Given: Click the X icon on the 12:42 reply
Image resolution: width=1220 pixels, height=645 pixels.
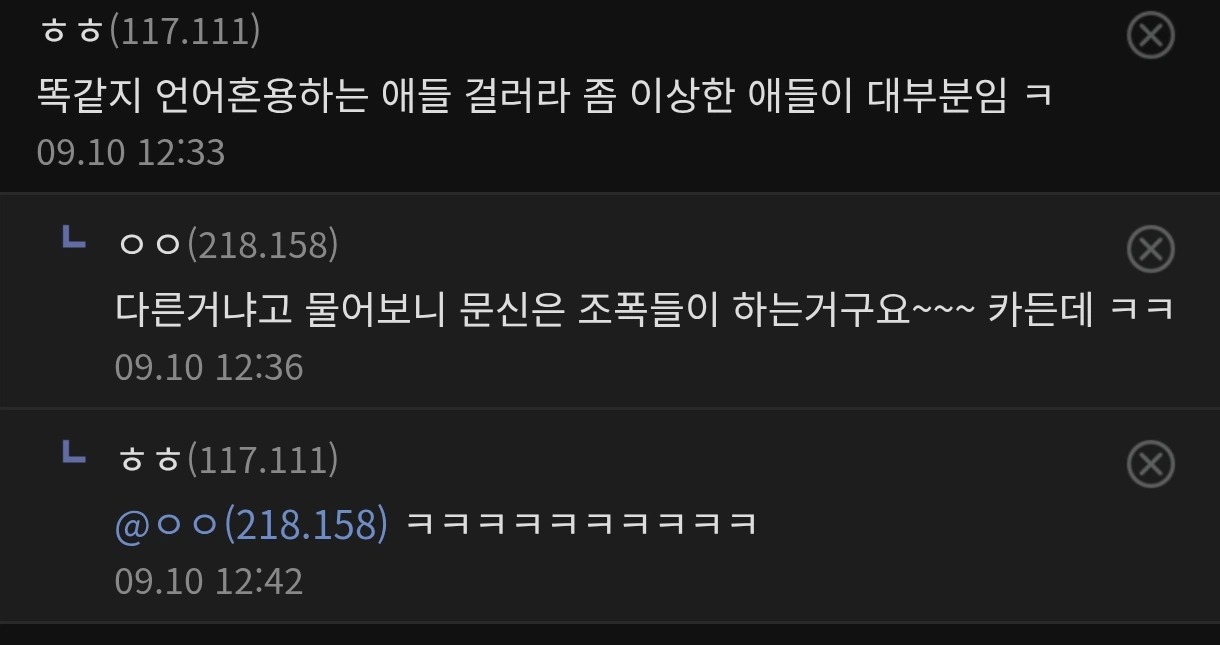Looking at the screenshot, I should click(x=1150, y=464).
